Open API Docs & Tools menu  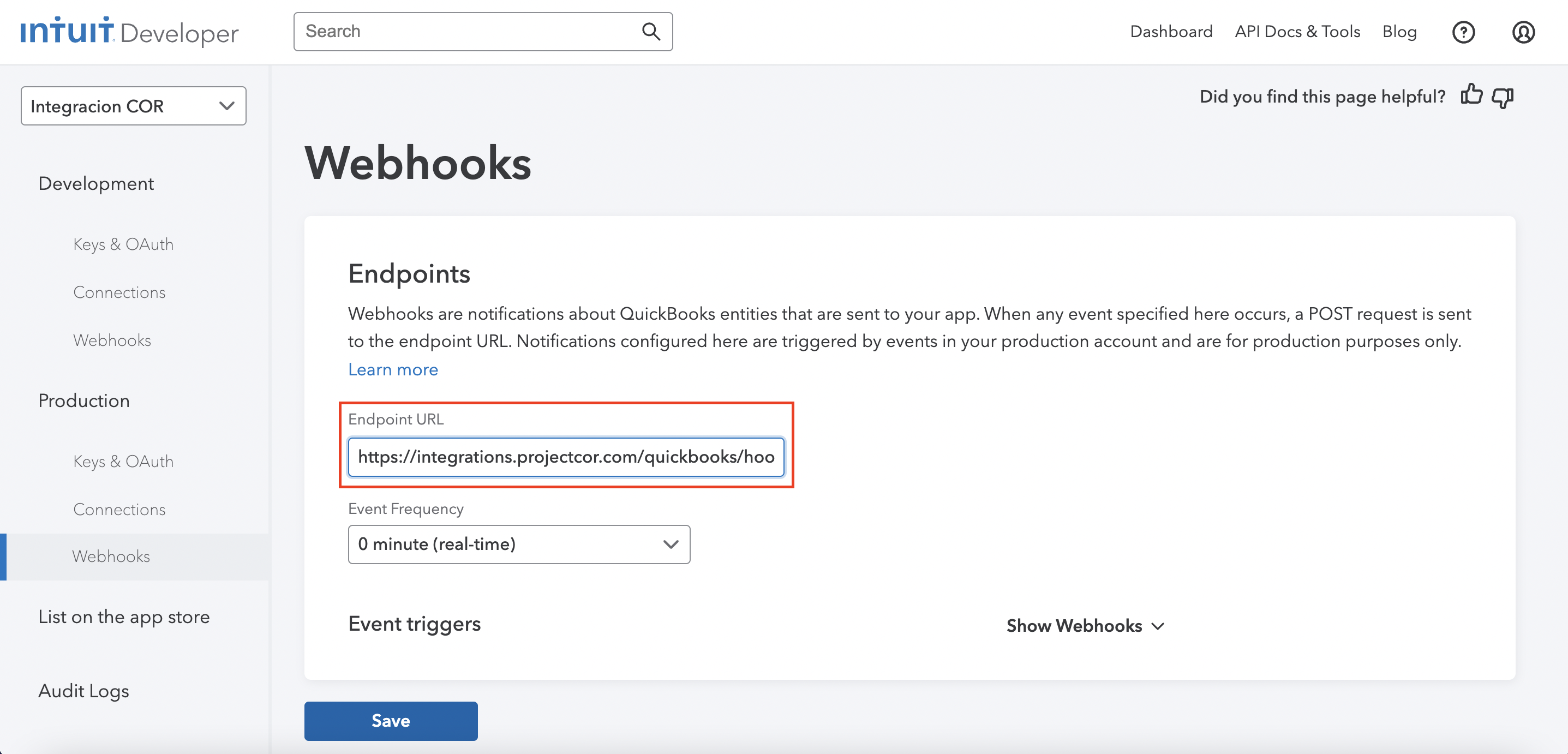click(1297, 32)
